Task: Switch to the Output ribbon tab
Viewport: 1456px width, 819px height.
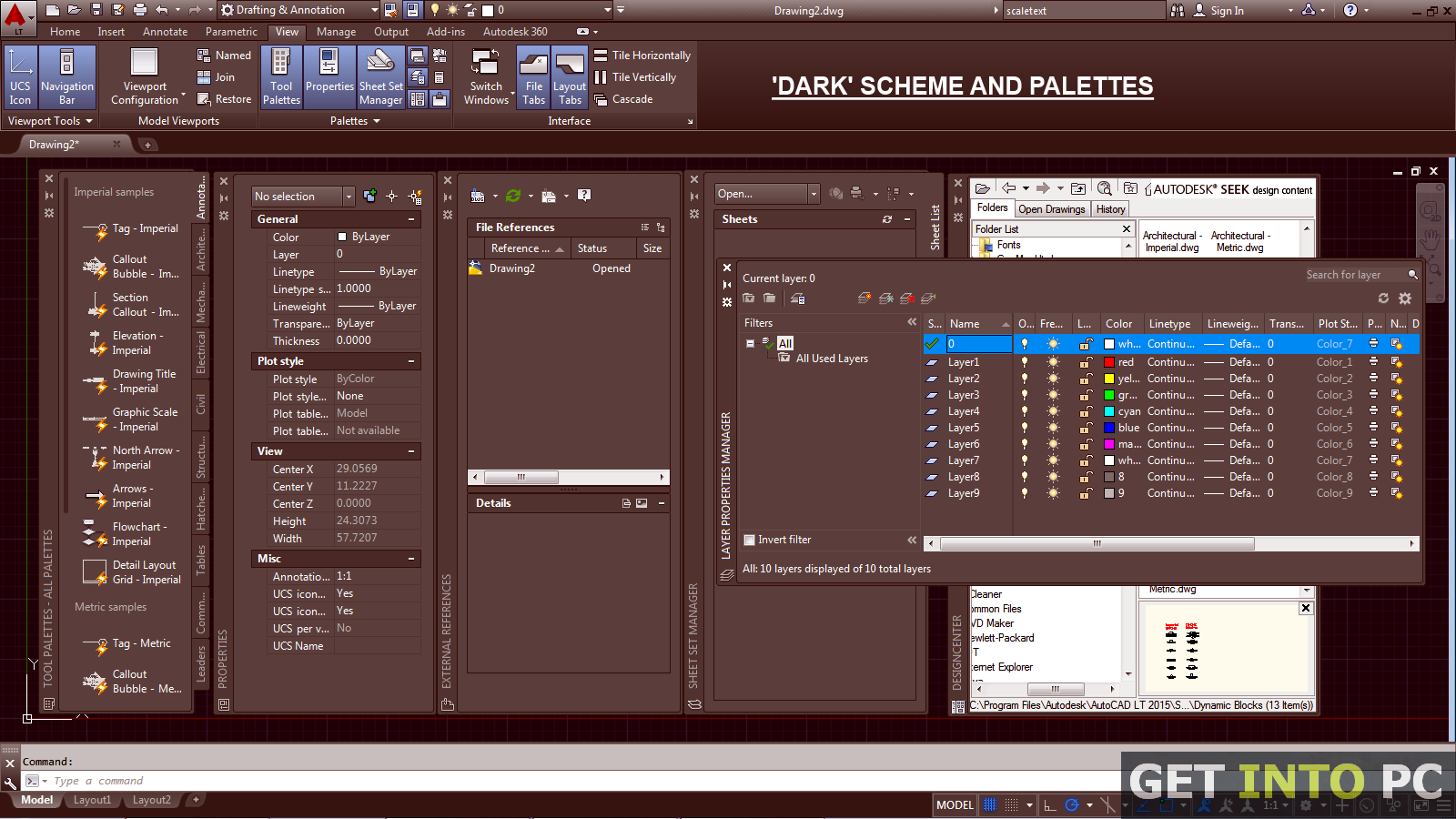Action: 391,32
